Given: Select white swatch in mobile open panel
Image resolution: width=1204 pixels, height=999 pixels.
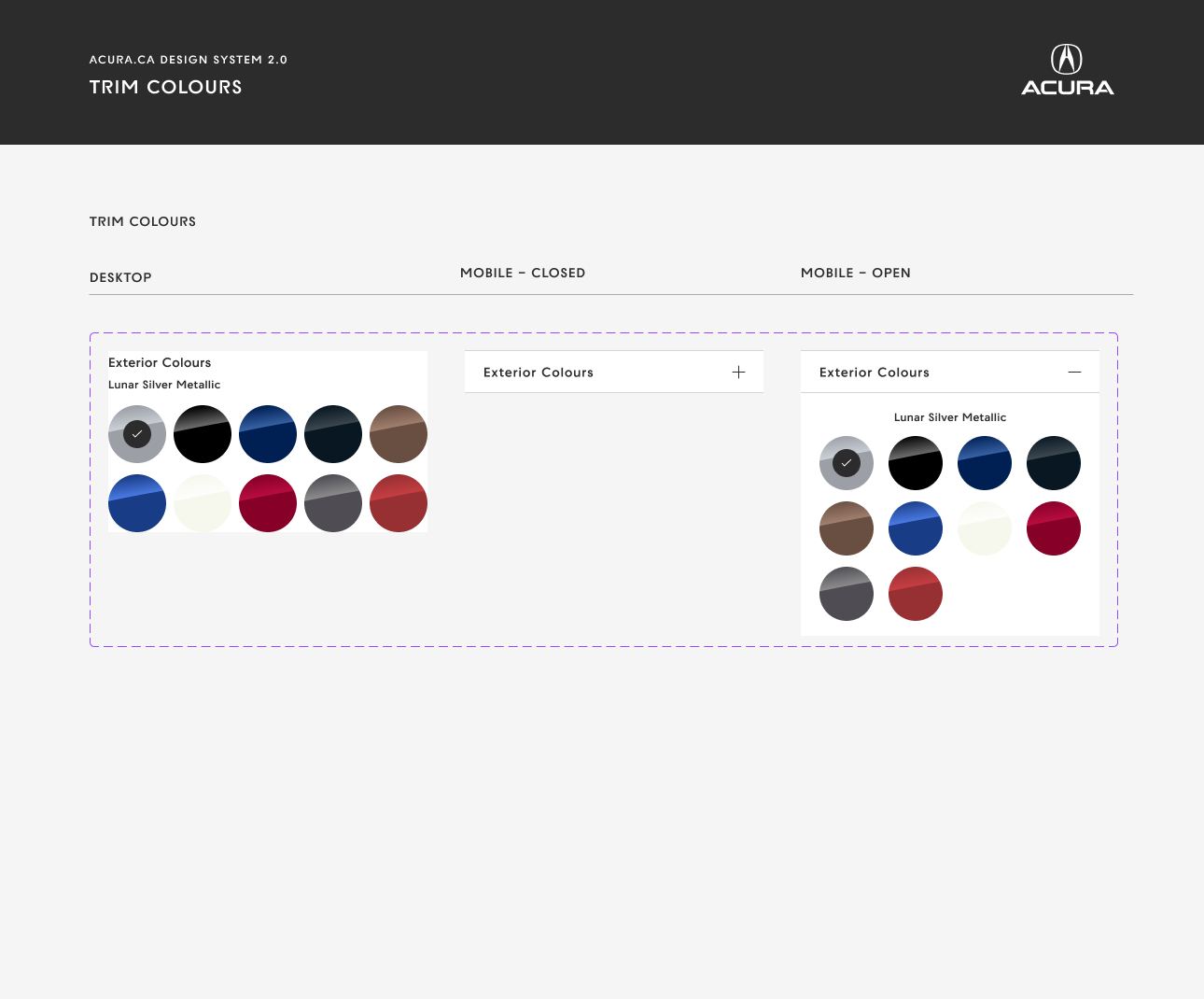Looking at the screenshot, I should point(985,528).
